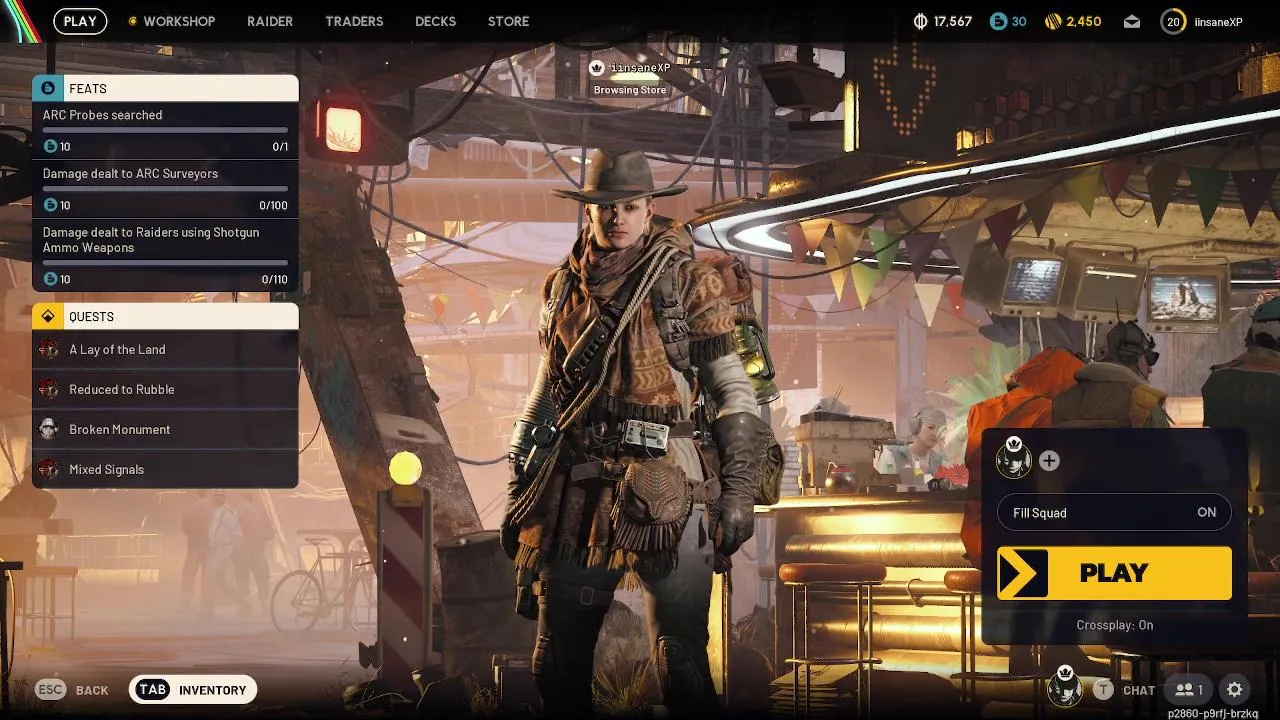The image size is (1280, 720).
Task: Click the Workshop notification dot
Action: (x=132, y=21)
